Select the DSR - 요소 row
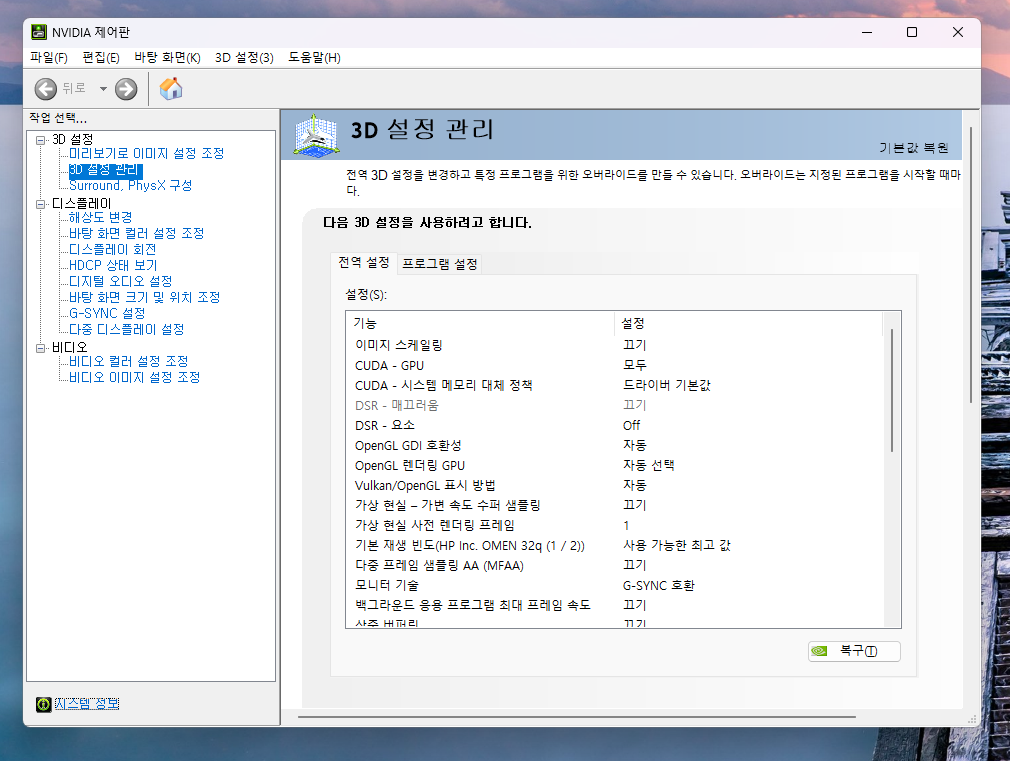Screen dimensions: 1010x761 click(615, 425)
